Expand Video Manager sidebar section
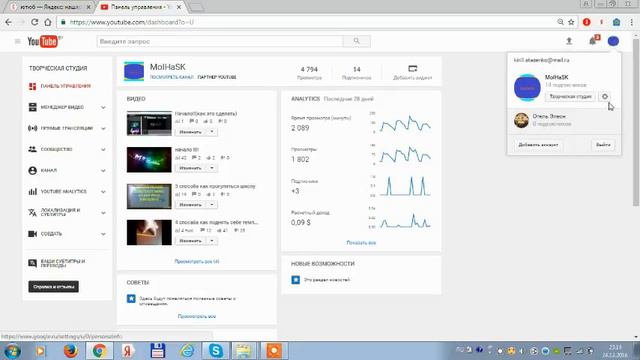The height and width of the screenshot is (360, 640). click(x=103, y=107)
